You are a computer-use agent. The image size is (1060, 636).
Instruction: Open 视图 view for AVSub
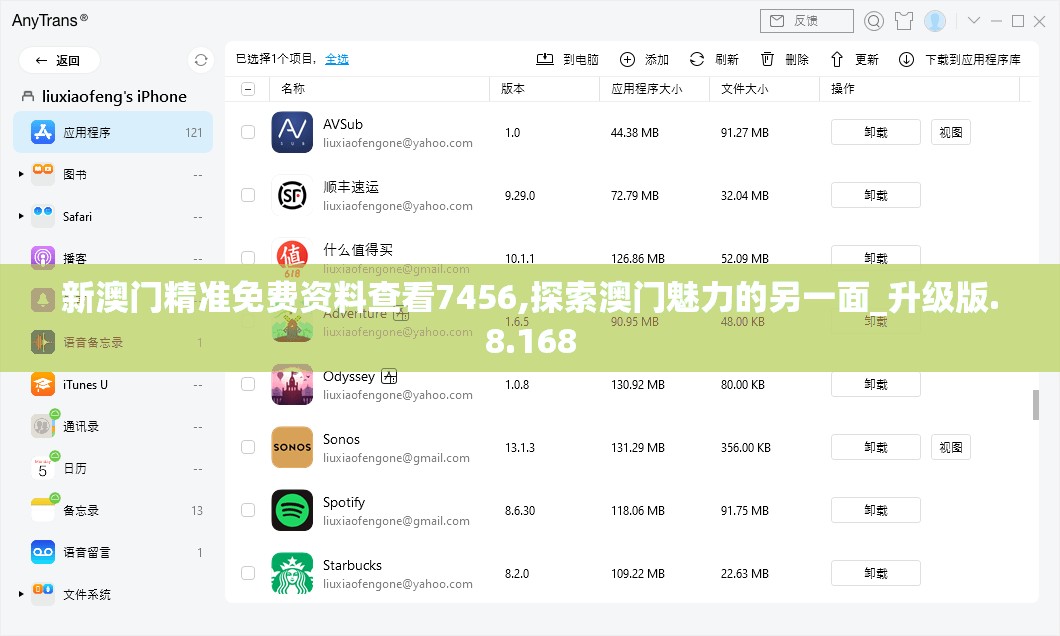click(x=950, y=132)
